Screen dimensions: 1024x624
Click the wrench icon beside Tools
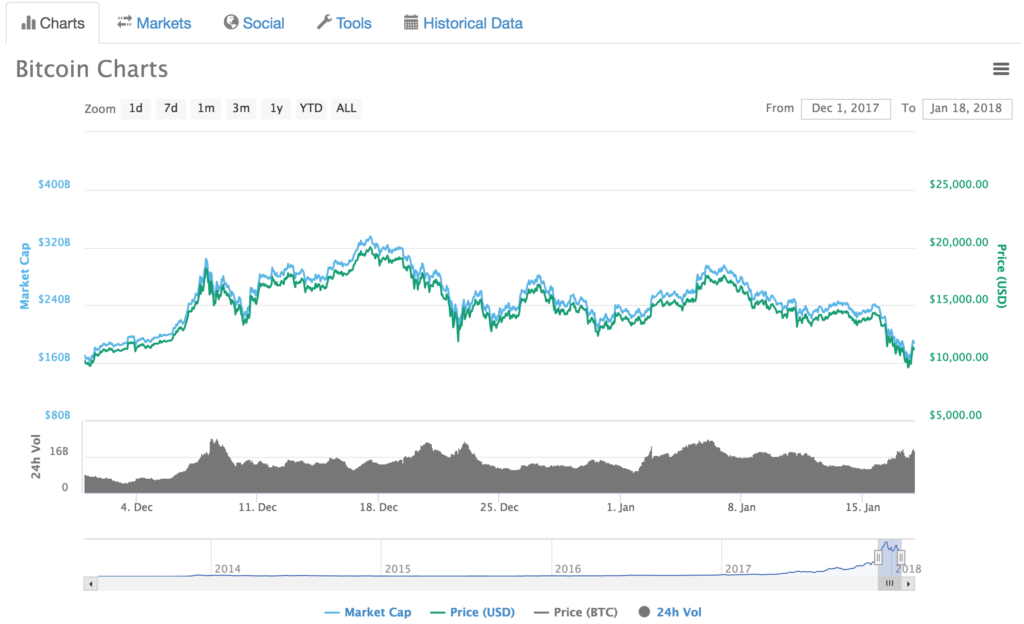324,22
